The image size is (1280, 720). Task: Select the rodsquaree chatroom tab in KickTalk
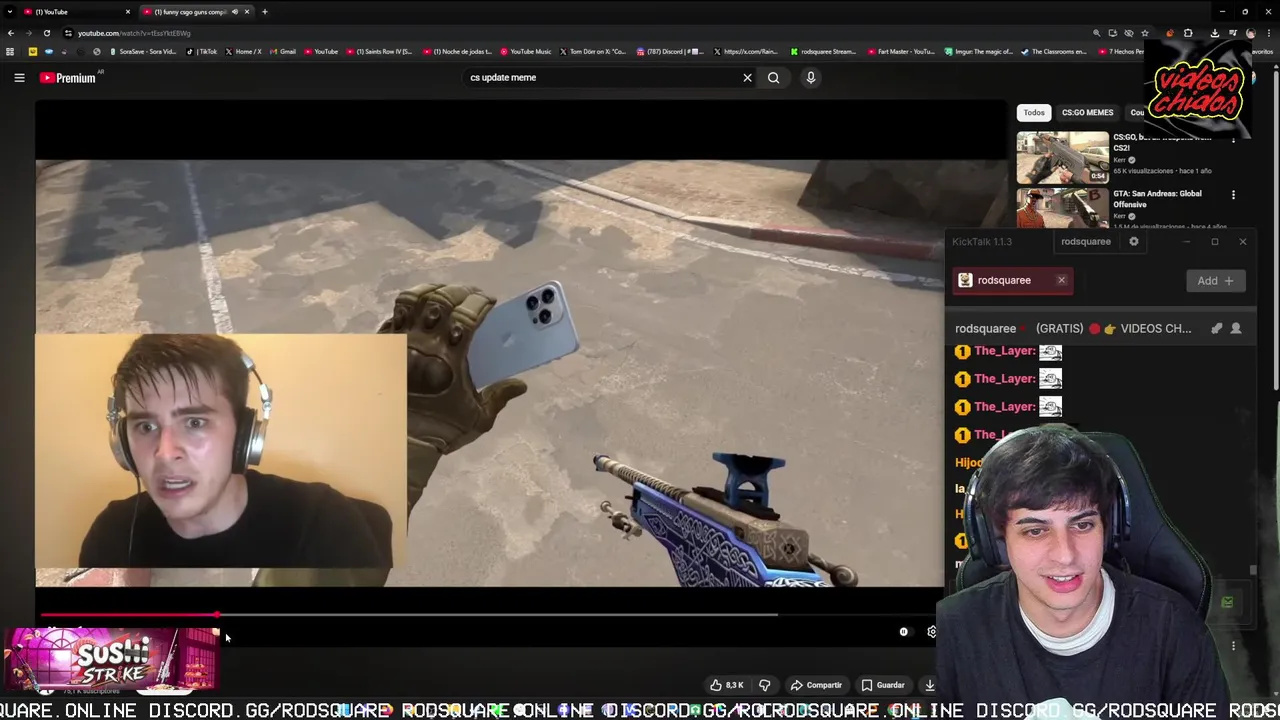click(1012, 280)
